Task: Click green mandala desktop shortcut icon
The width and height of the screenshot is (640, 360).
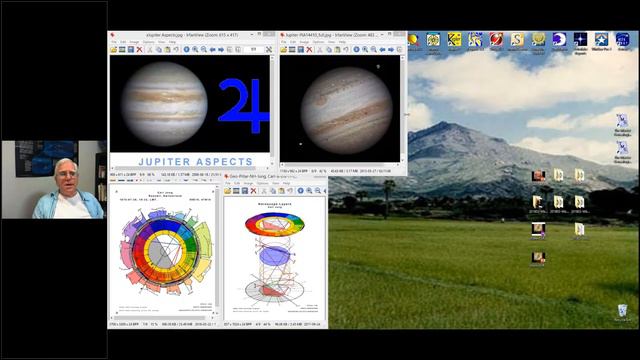Action: tap(433, 40)
